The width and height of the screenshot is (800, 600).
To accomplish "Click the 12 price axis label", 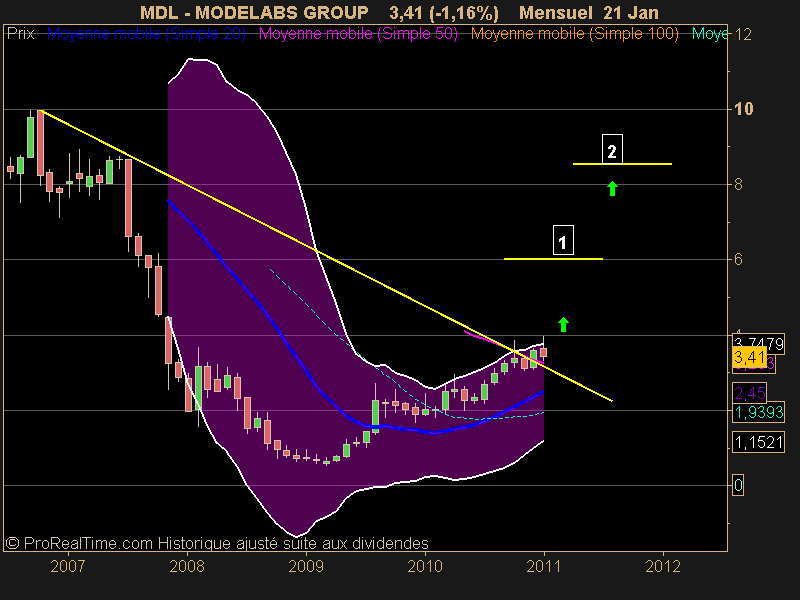I will pyautogui.click(x=743, y=34).
